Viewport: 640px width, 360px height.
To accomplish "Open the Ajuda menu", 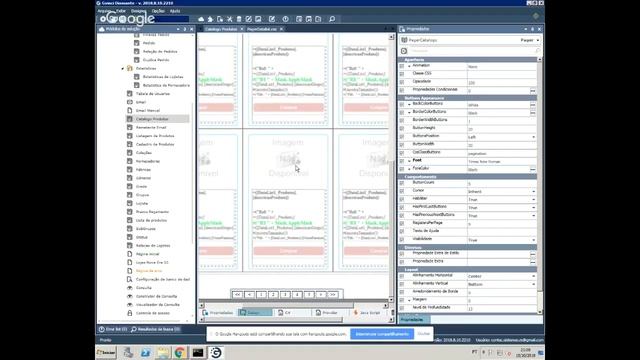I will (175, 11).
